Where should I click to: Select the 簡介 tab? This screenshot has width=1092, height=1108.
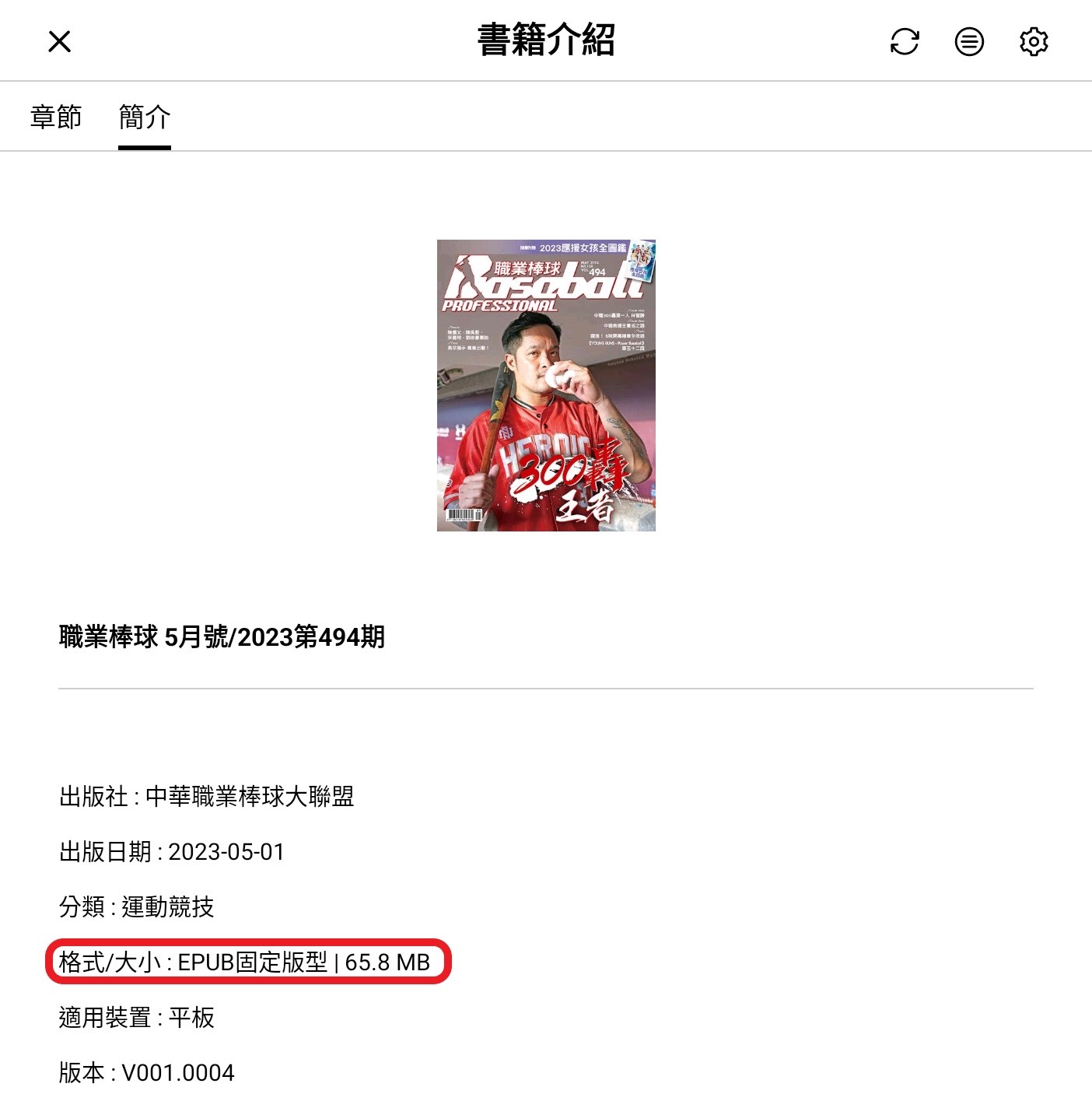(x=145, y=117)
